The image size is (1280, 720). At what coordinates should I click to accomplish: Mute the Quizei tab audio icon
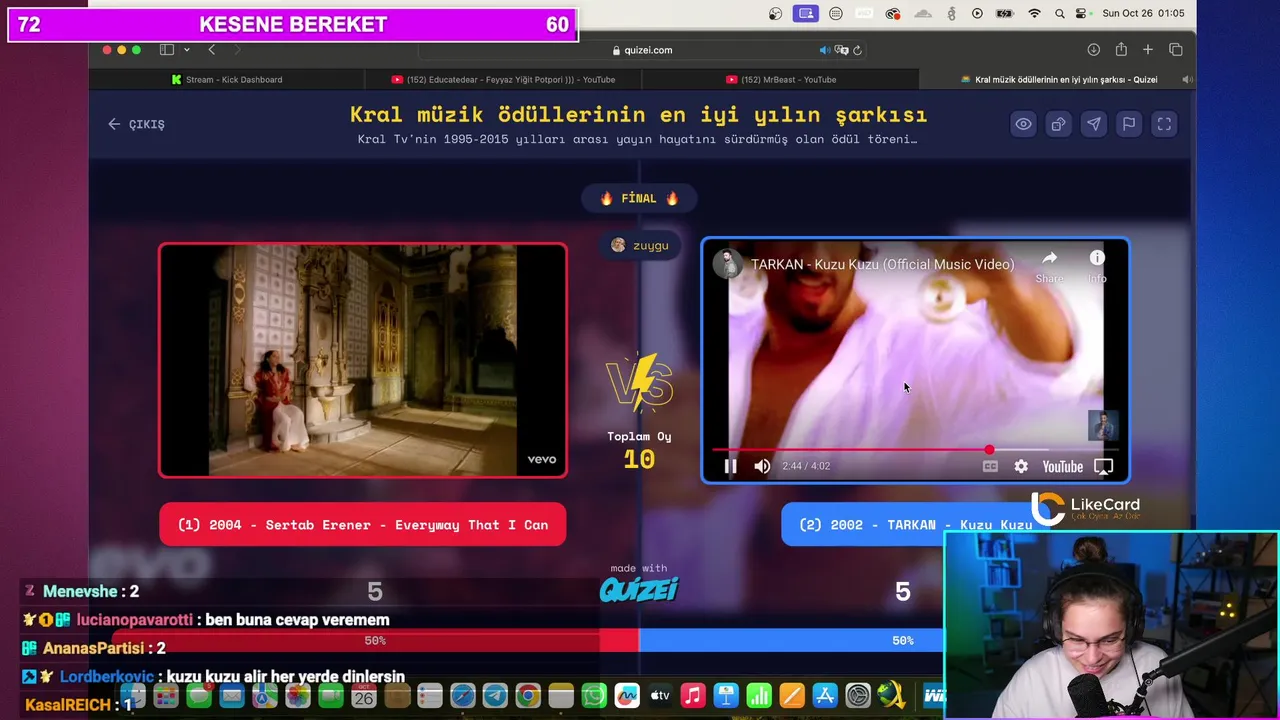(x=1186, y=79)
